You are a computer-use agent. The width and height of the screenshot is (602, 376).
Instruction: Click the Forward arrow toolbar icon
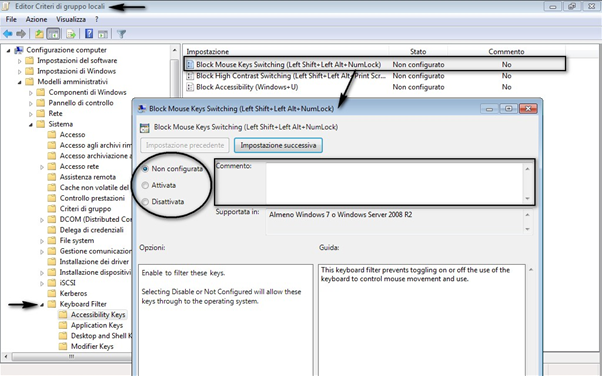[21, 34]
